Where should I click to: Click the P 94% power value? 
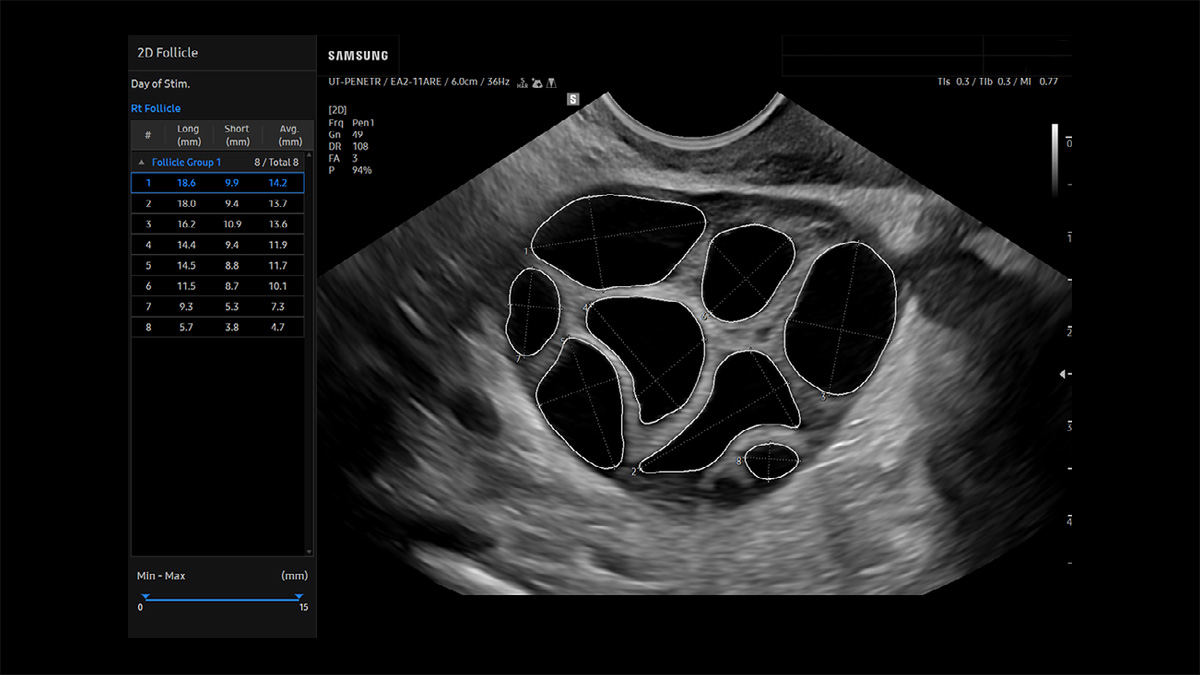tap(350, 169)
